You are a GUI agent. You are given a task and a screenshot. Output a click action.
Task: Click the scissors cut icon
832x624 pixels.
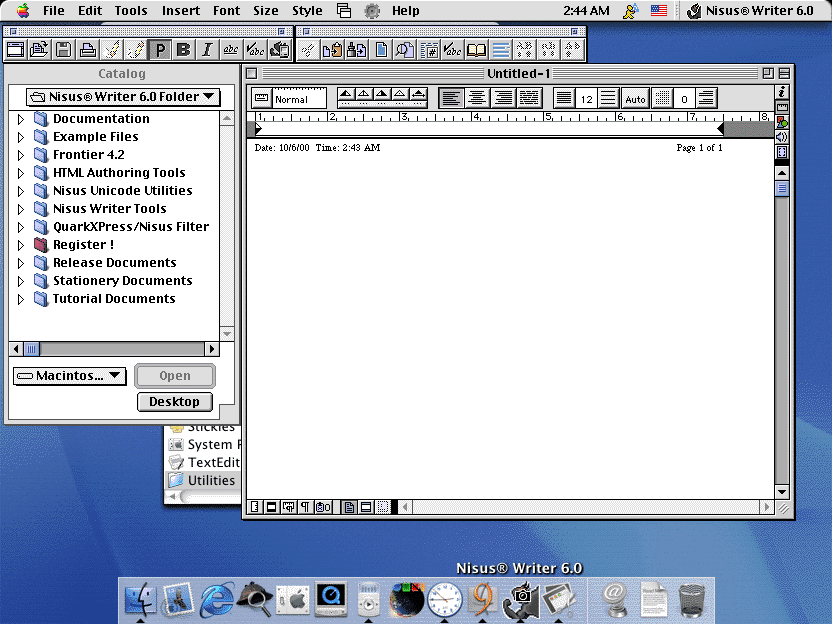tap(308, 50)
